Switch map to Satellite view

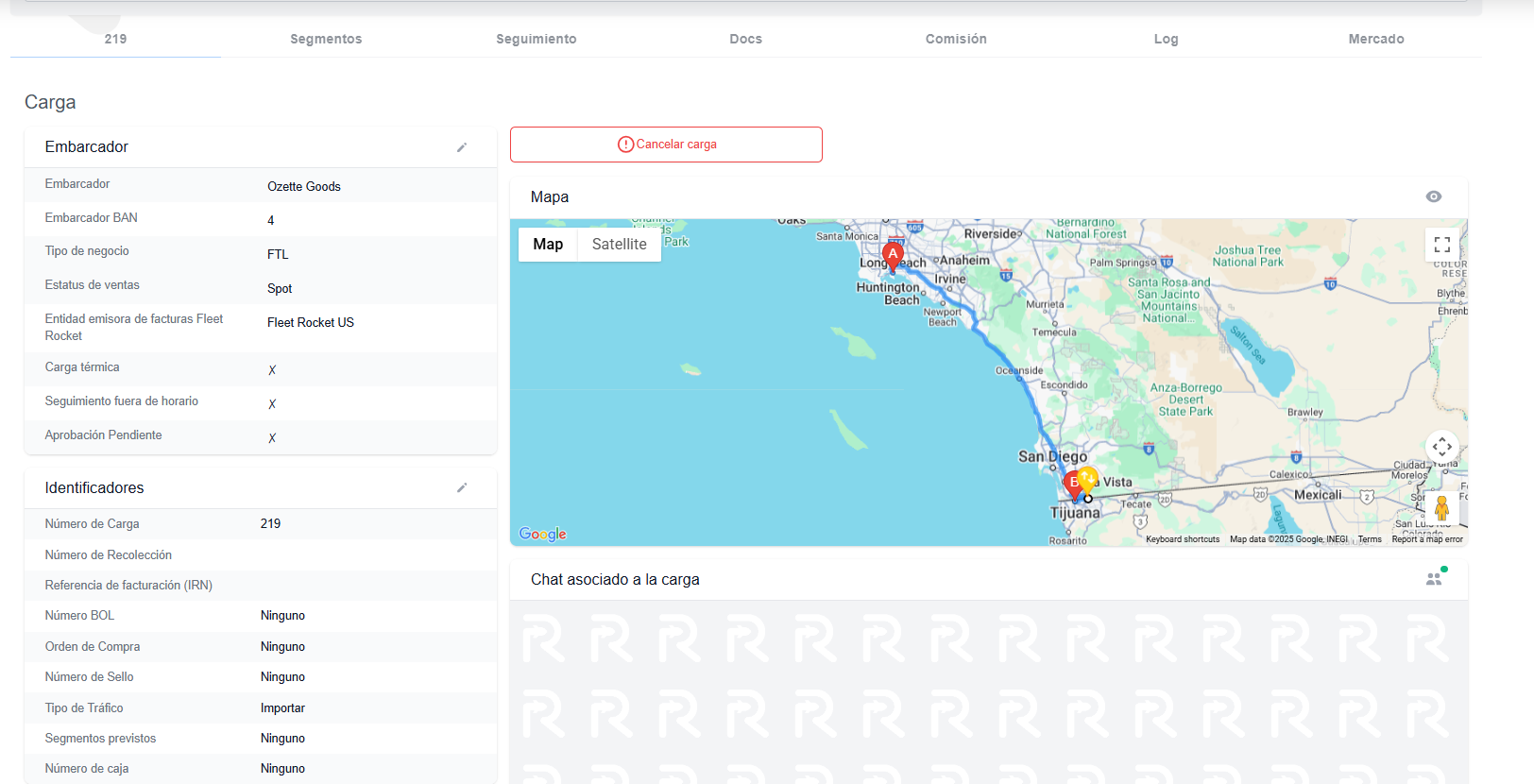pos(620,245)
